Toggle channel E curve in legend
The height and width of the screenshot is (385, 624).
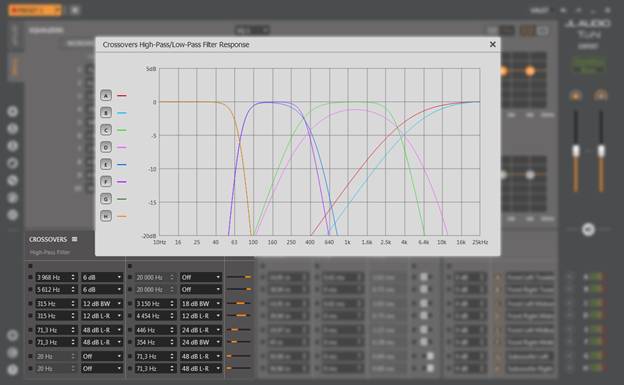(x=105, y=164)
